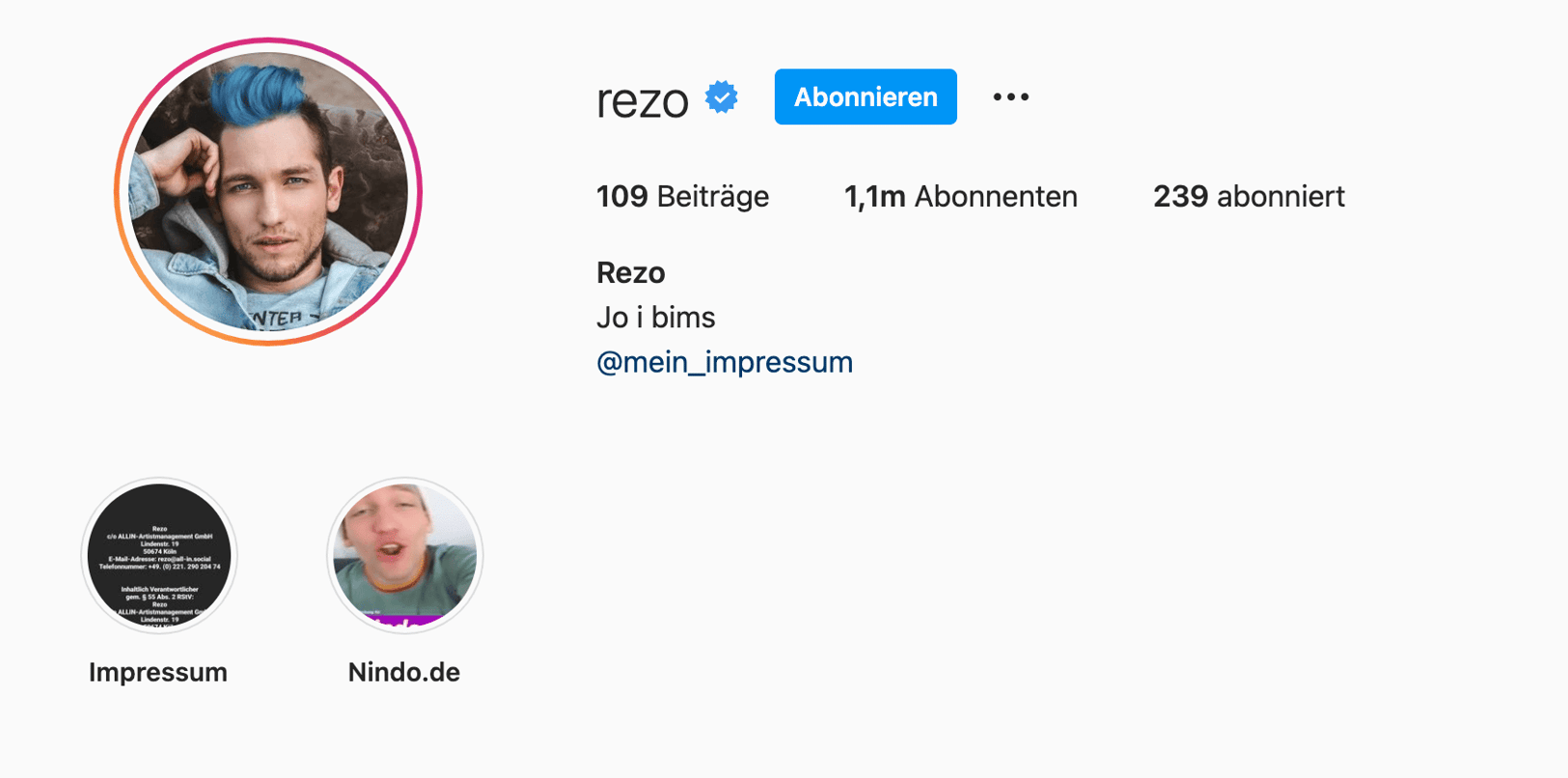Click the display name Rezo
This screenshot has width=1568, height=778.
pyautogui.click(x=630, y=271)
